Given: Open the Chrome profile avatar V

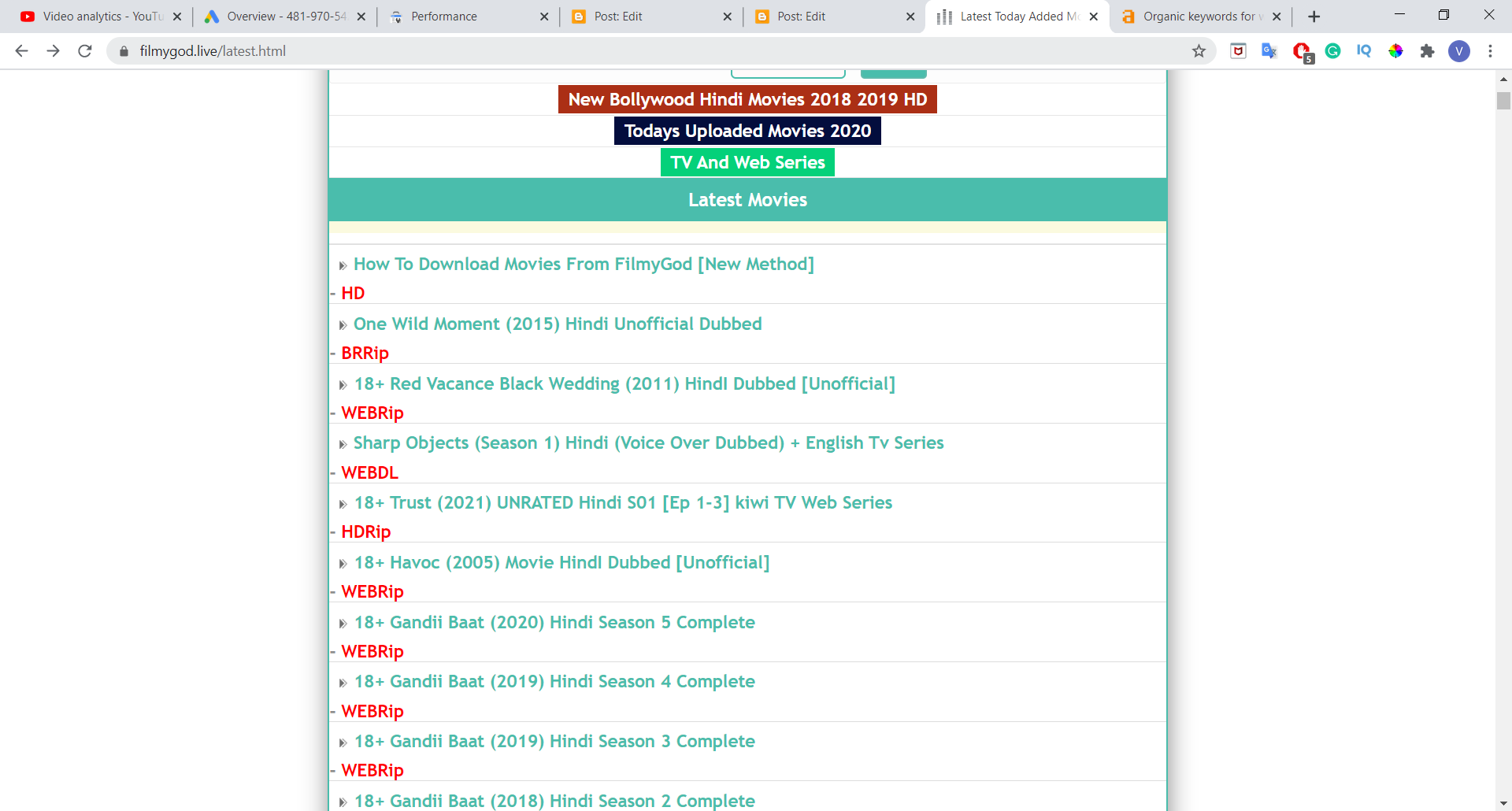Looking at the screenshot, I should [1459, 51].
